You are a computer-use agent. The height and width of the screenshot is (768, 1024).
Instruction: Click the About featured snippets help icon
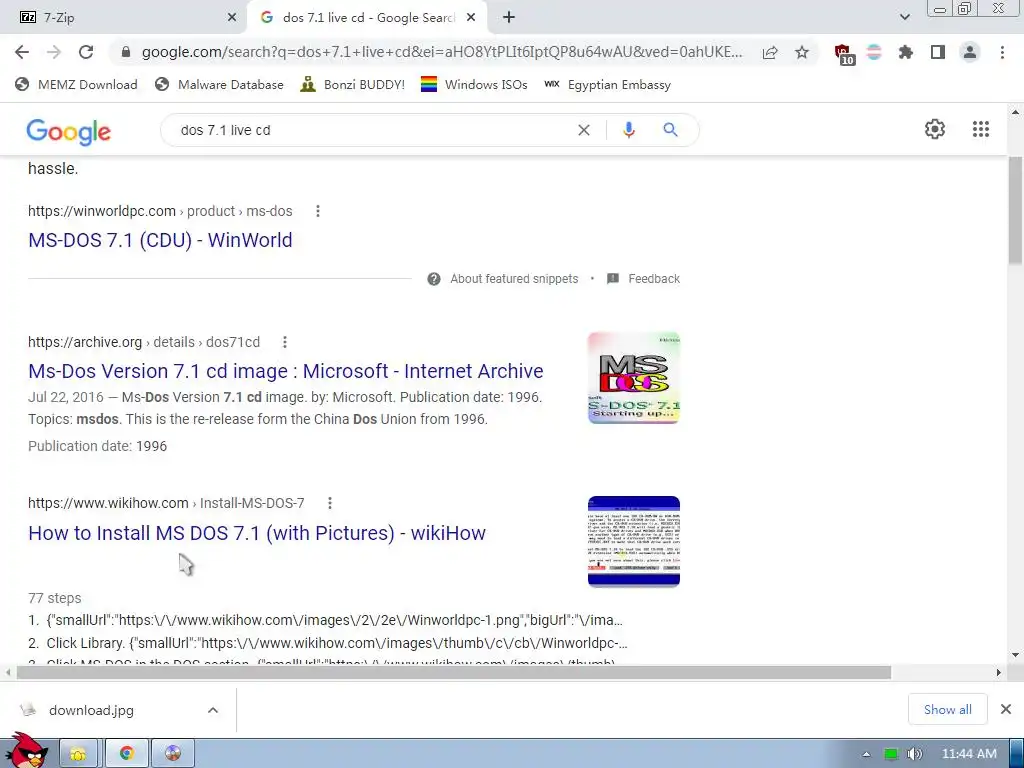434,280
